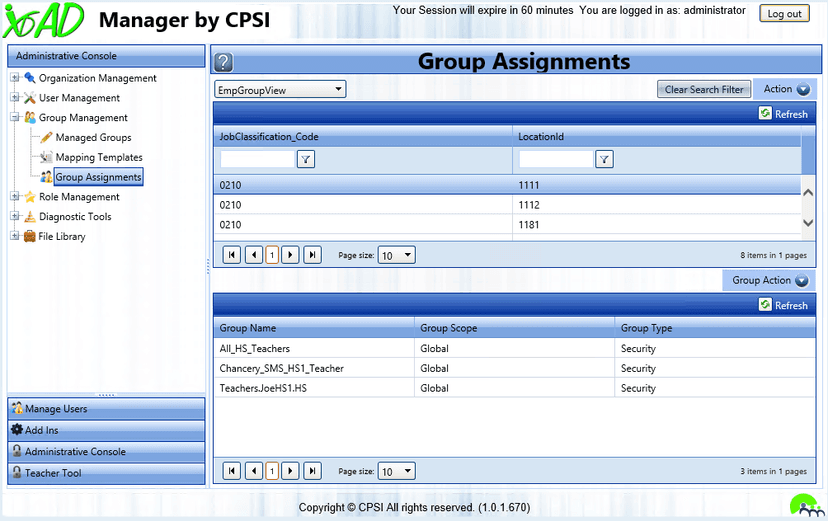
Task: Sort by LocationId column header
Action: (541, 136)
